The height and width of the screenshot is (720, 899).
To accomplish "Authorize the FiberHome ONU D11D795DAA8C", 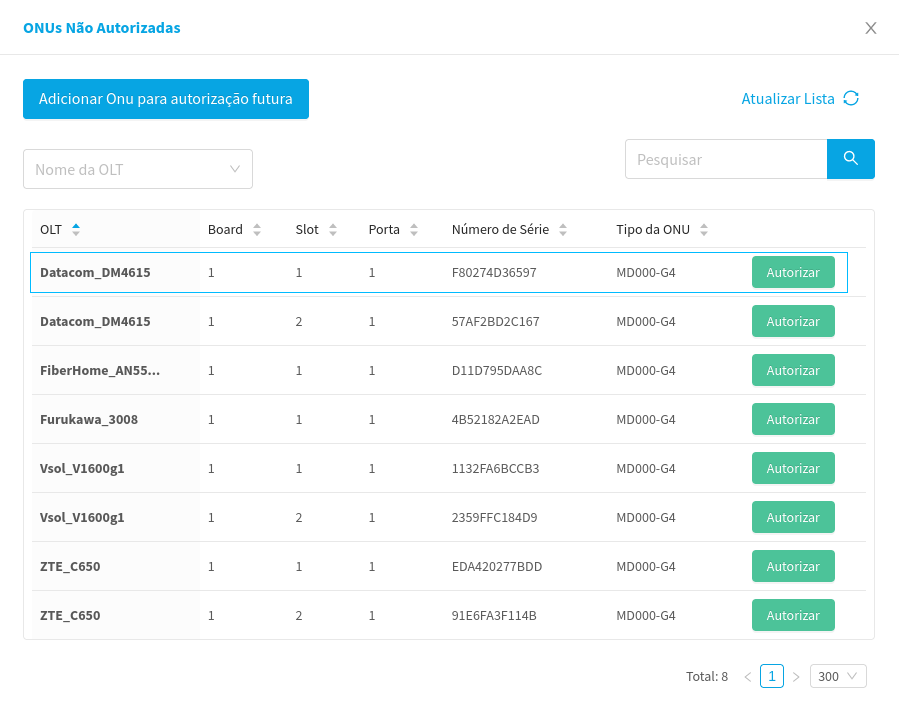I will coord(793,370).
